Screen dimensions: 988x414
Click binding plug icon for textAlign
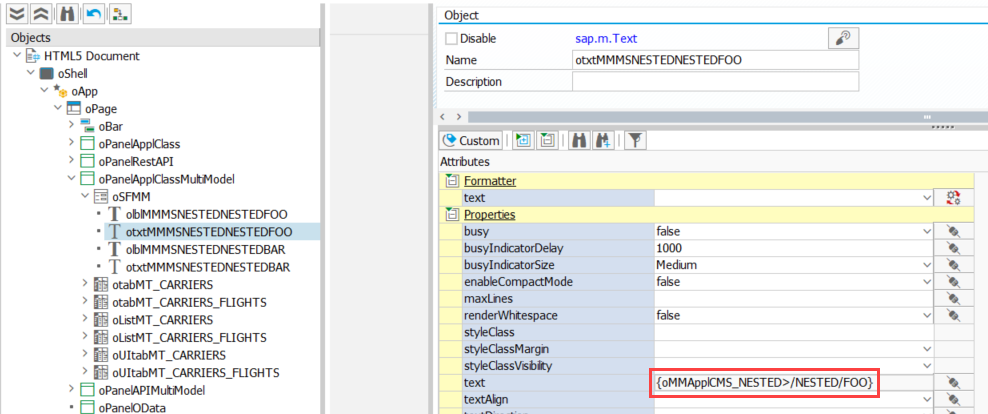(953, 399)
